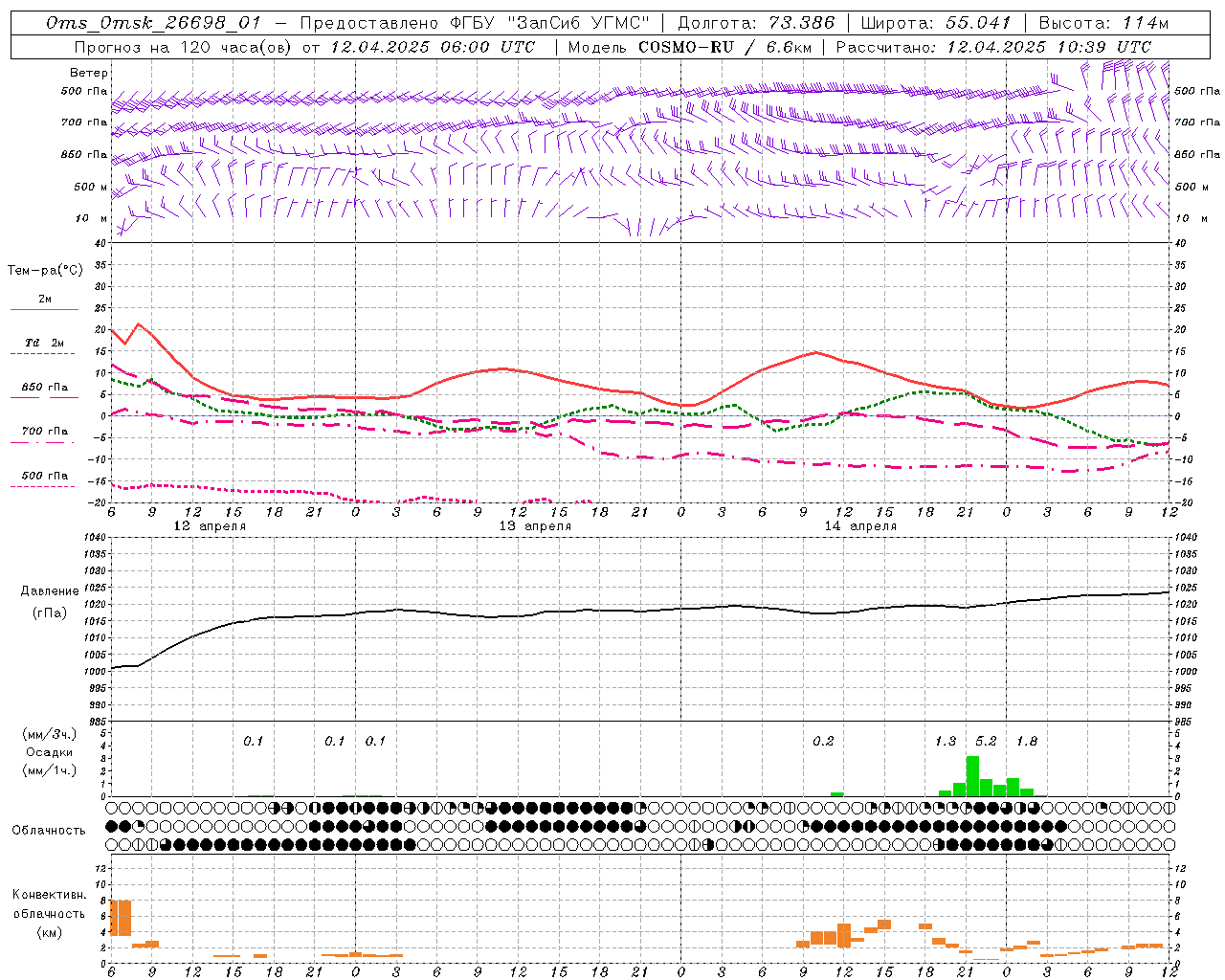Click the Oms_Omsk_26698_01 station title

click(153, 23)
